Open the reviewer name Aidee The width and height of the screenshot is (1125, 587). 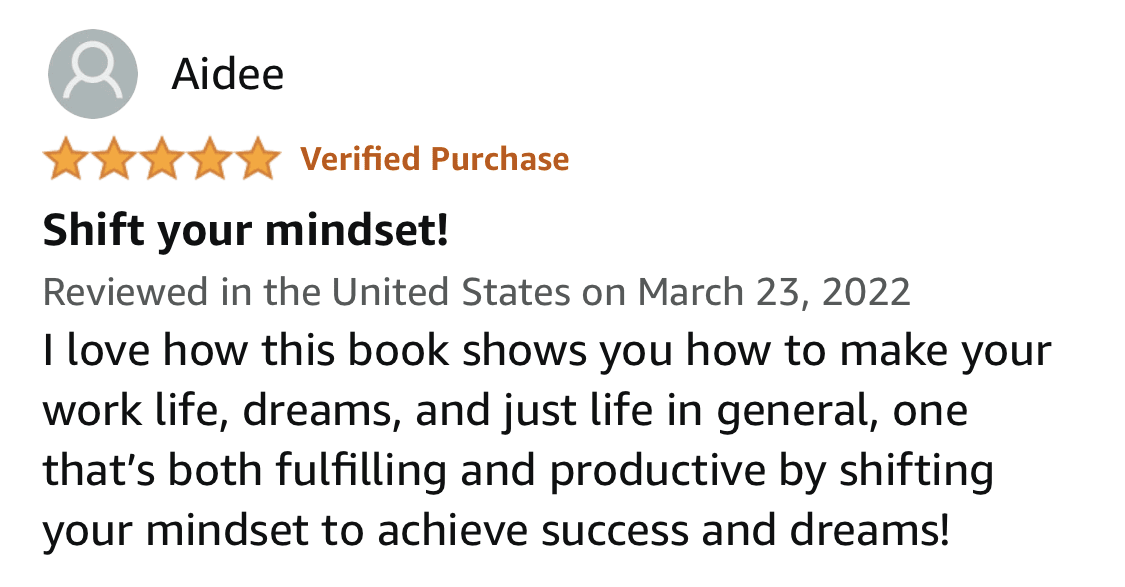click(x=228, y=74)
